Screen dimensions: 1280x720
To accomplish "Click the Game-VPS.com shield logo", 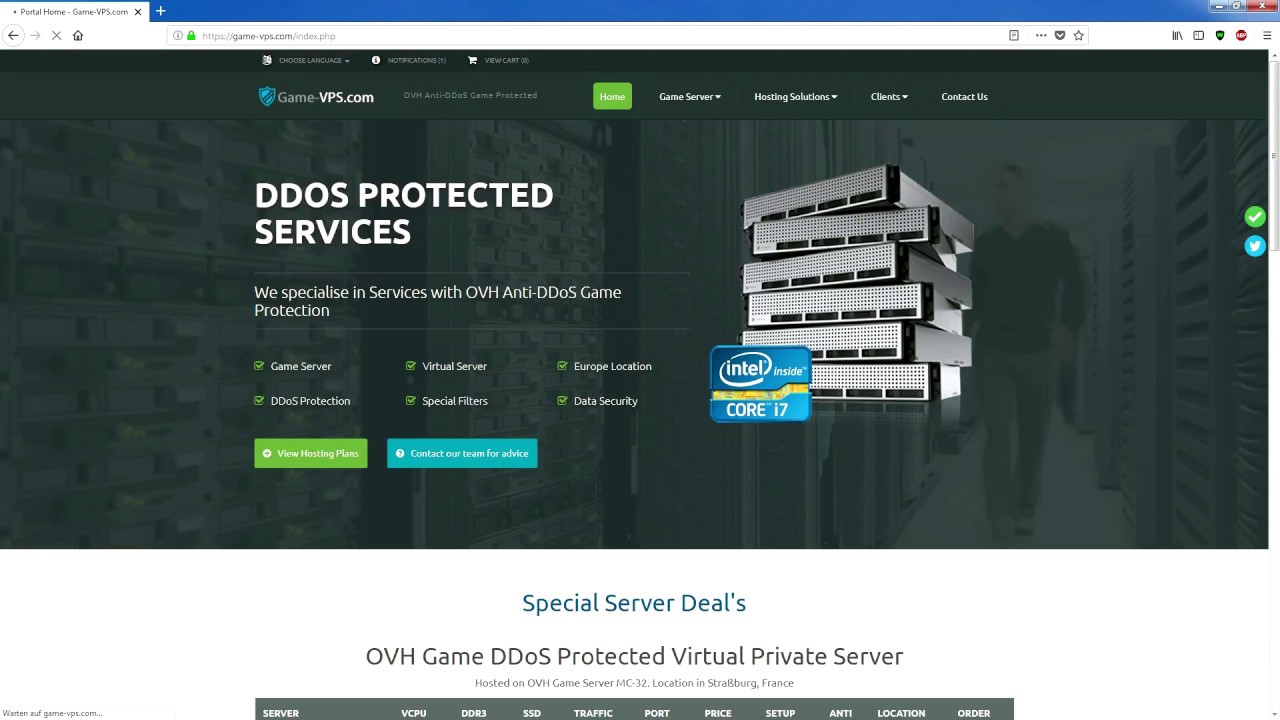I will click(x=266, y=96).
